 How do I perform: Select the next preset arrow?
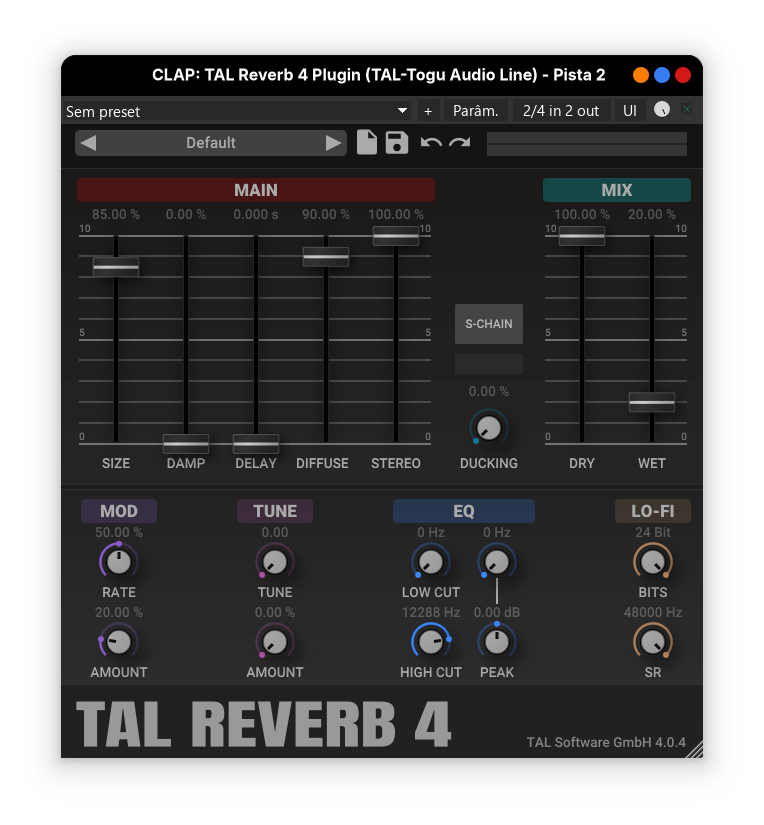pyautogui.click(x=333, y=143)
